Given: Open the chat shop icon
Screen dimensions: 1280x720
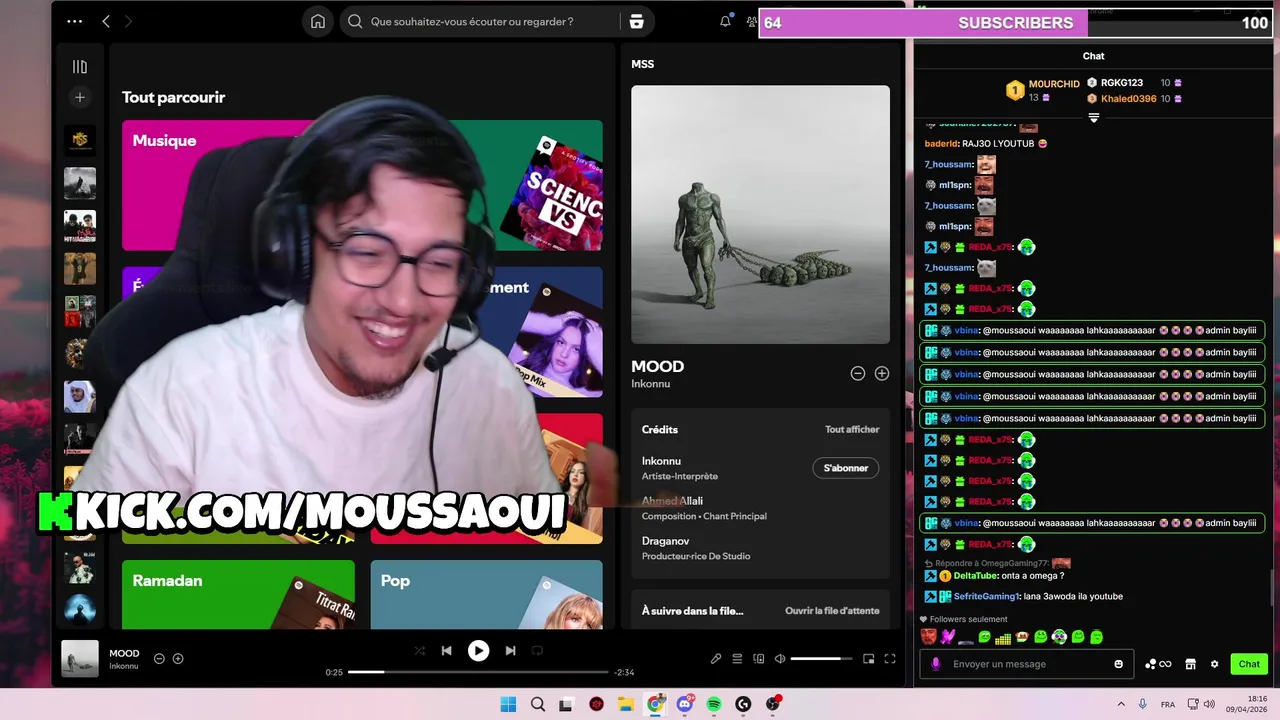Looking at the screenshot, I should tap(1190, 664).
